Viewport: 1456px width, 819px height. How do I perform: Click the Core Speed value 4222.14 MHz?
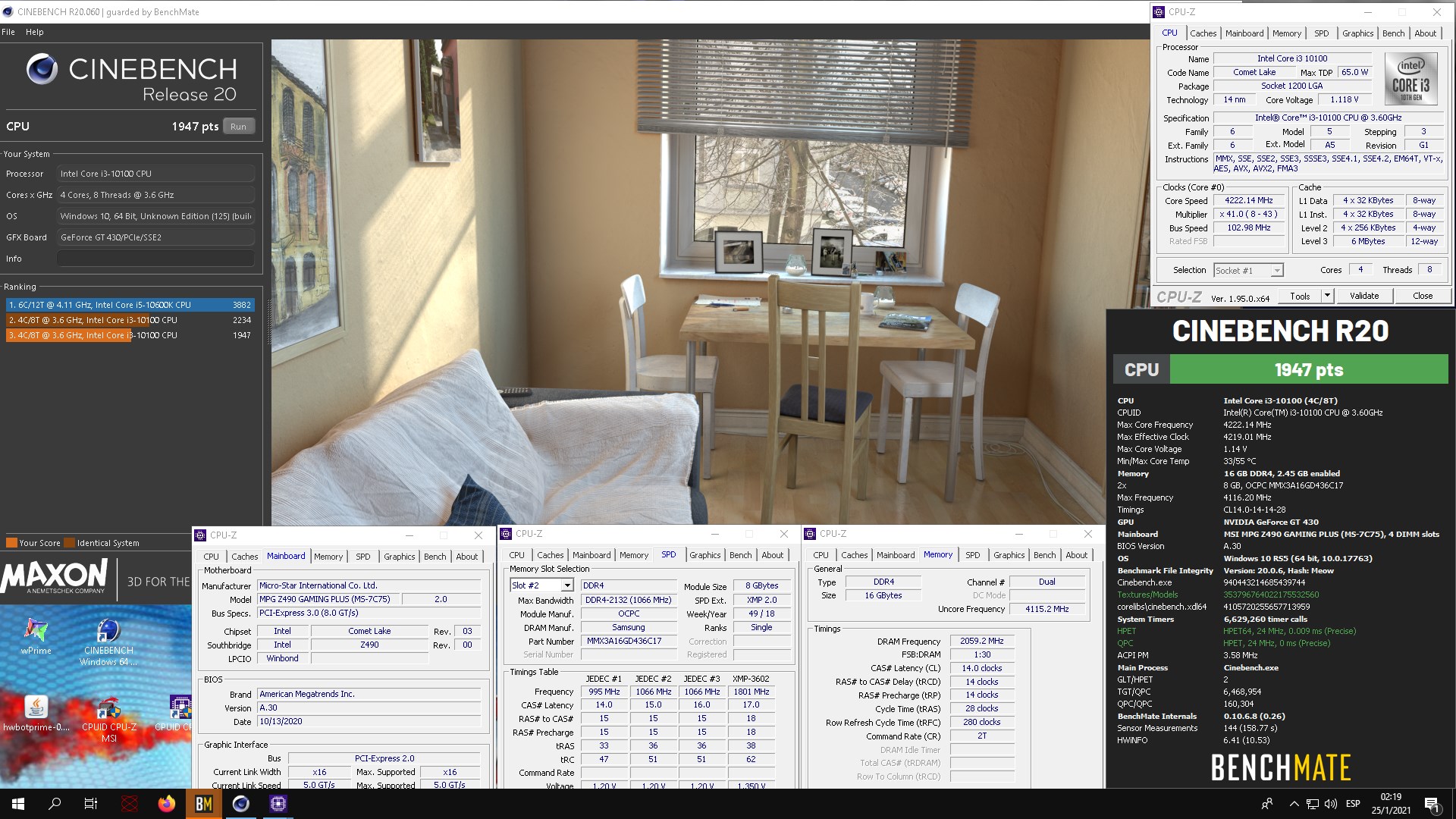[x=1248, y=201]
